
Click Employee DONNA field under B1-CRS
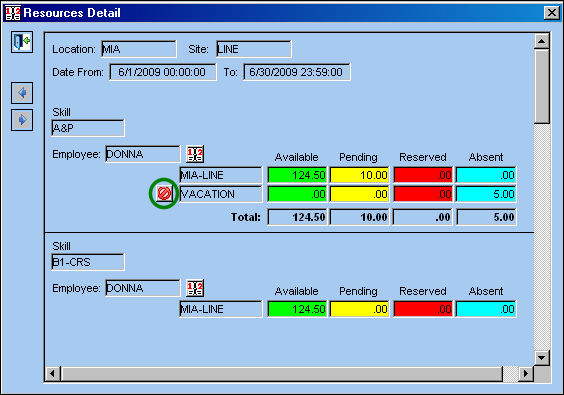[143, 288]
